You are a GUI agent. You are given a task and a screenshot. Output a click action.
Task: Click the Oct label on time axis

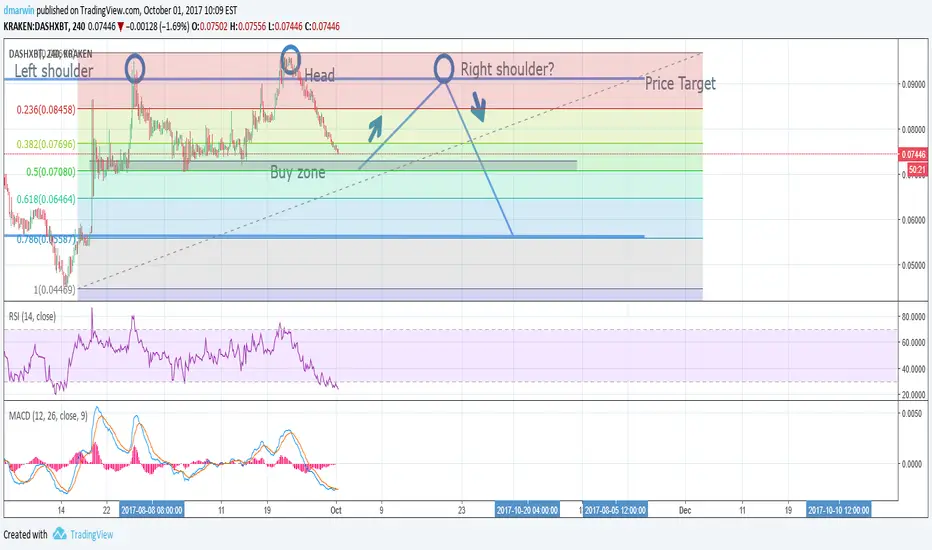coord(336,510)
